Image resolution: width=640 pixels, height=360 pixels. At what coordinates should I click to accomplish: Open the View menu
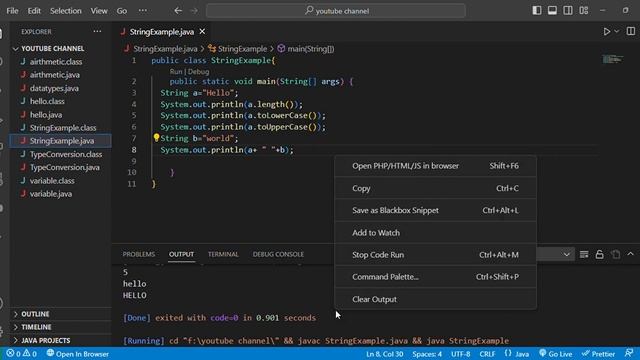(x=99, y=11)
